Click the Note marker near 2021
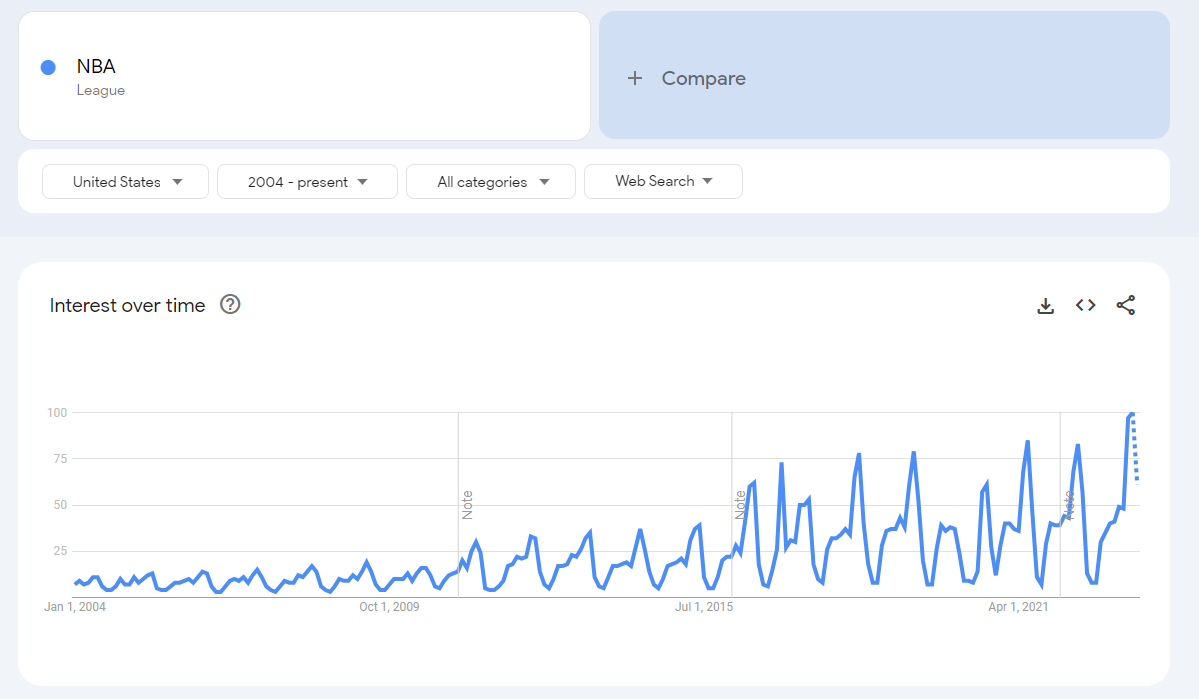Viewport: 1199px width, 699px height. click(1069, 505)
